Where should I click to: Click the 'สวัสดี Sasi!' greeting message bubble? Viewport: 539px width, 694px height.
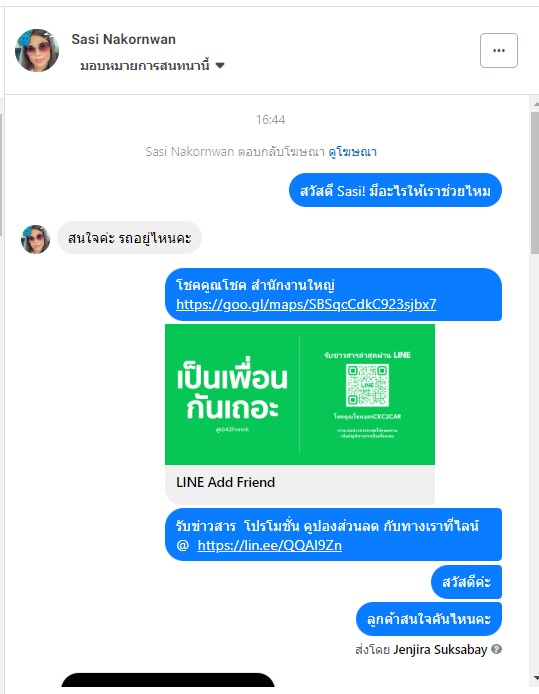pyautogui.click(x=395, y=190)
